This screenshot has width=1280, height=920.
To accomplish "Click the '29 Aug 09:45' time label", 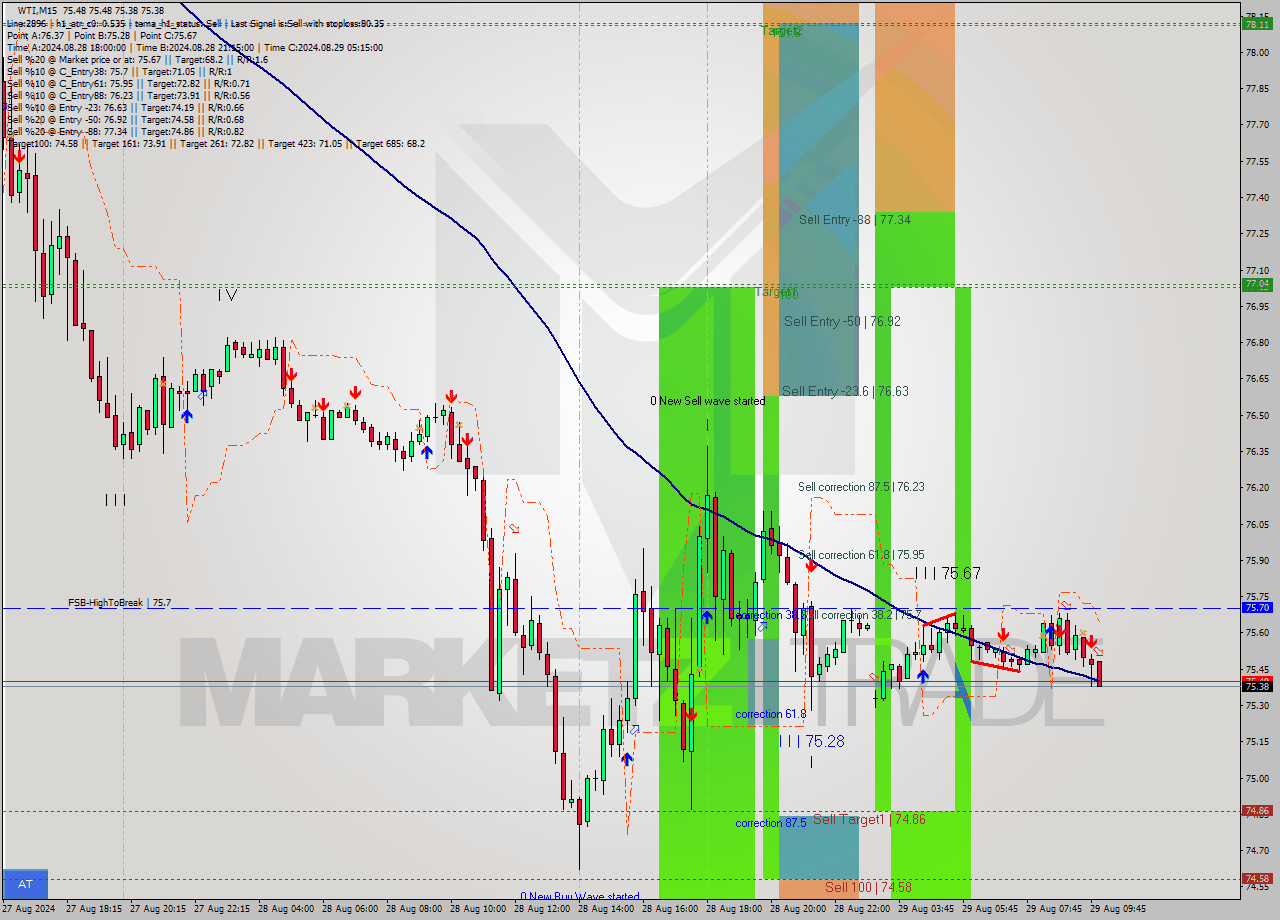I will pyautogui.click(x=1117, y=909).
